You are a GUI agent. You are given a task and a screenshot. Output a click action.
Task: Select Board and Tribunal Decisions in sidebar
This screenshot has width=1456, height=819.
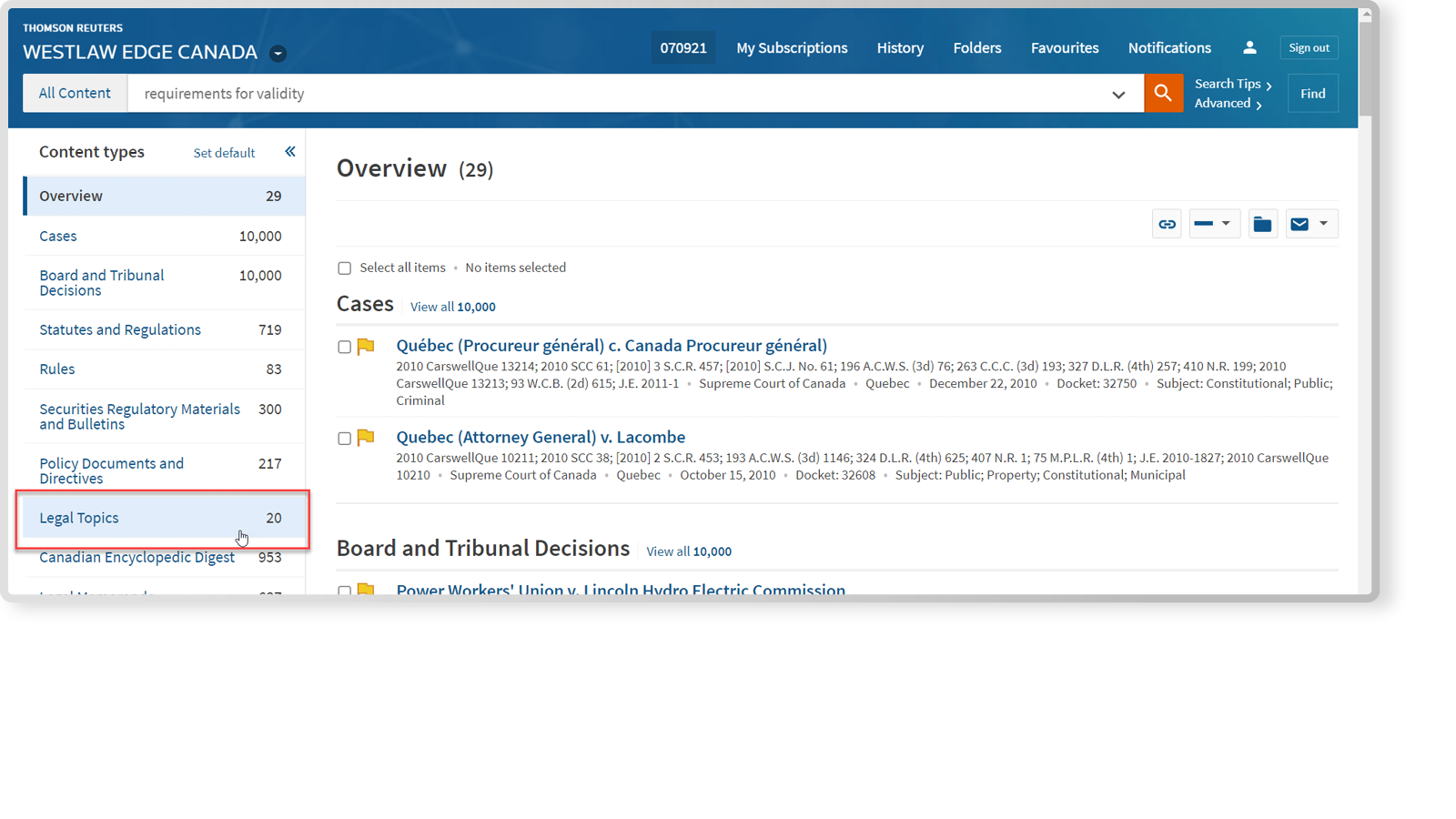coord(164,282)
